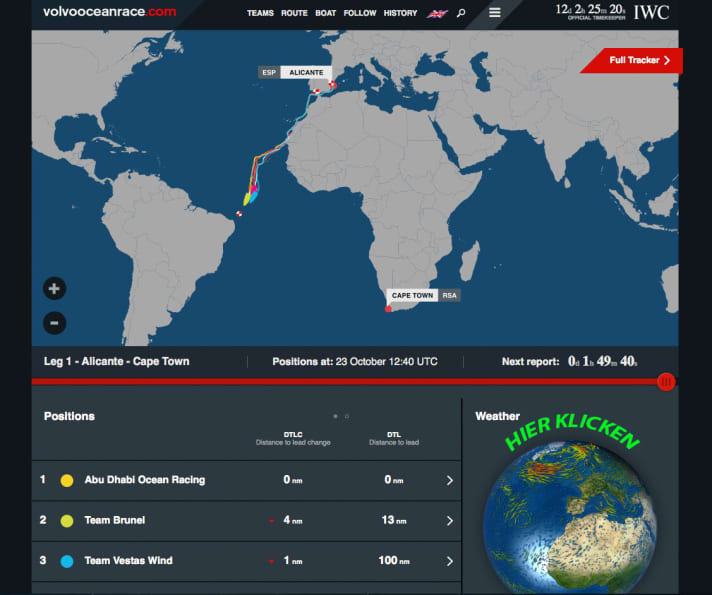Click the DTL column header
Image resolution: width=712 pixels, height=595 pixels.
394,438
